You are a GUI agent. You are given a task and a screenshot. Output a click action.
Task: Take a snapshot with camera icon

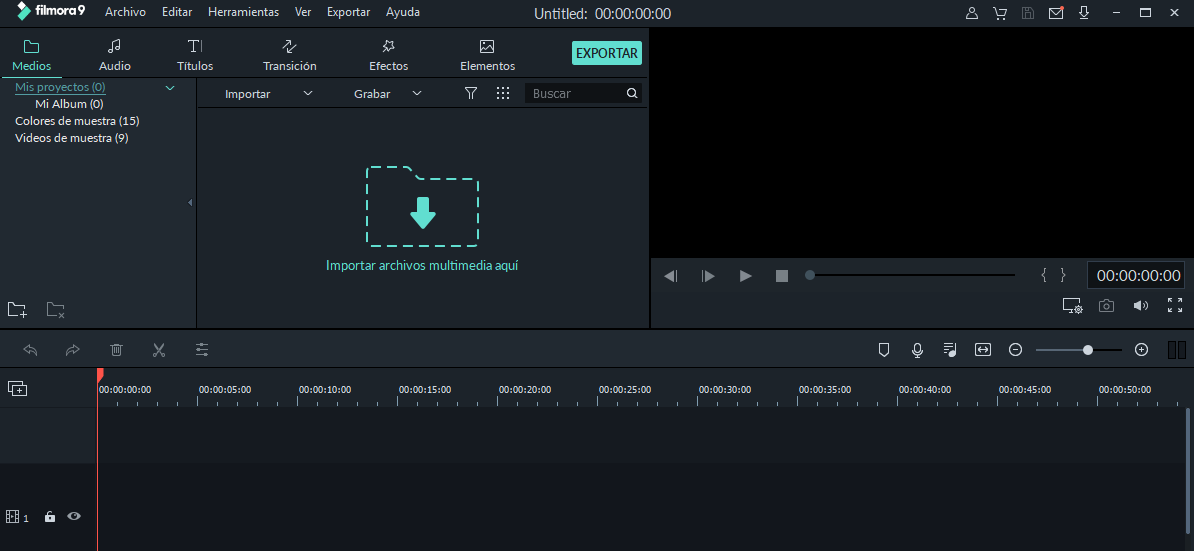point(1106,306)
